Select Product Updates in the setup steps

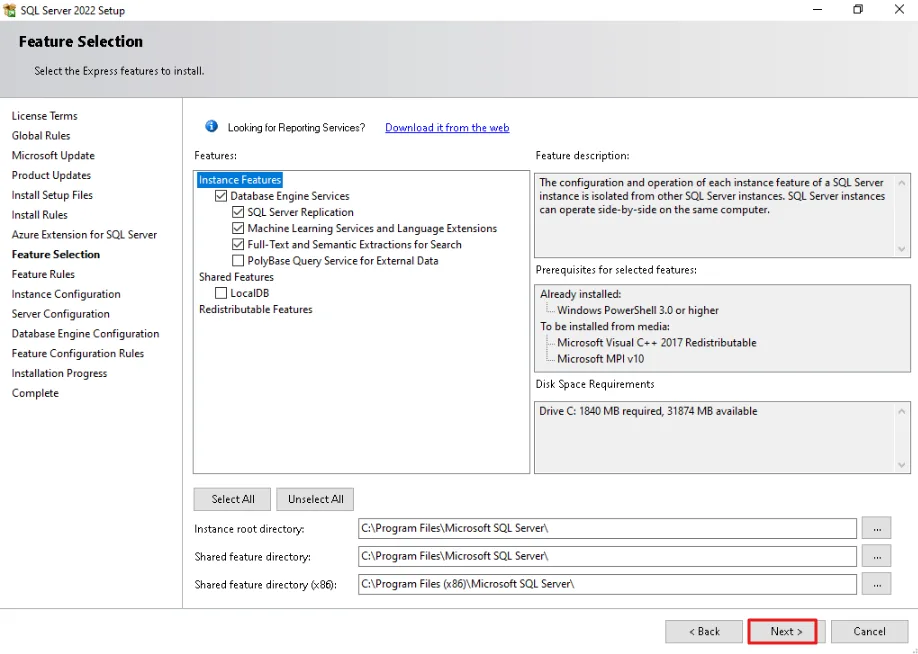[x=52, y=176]
